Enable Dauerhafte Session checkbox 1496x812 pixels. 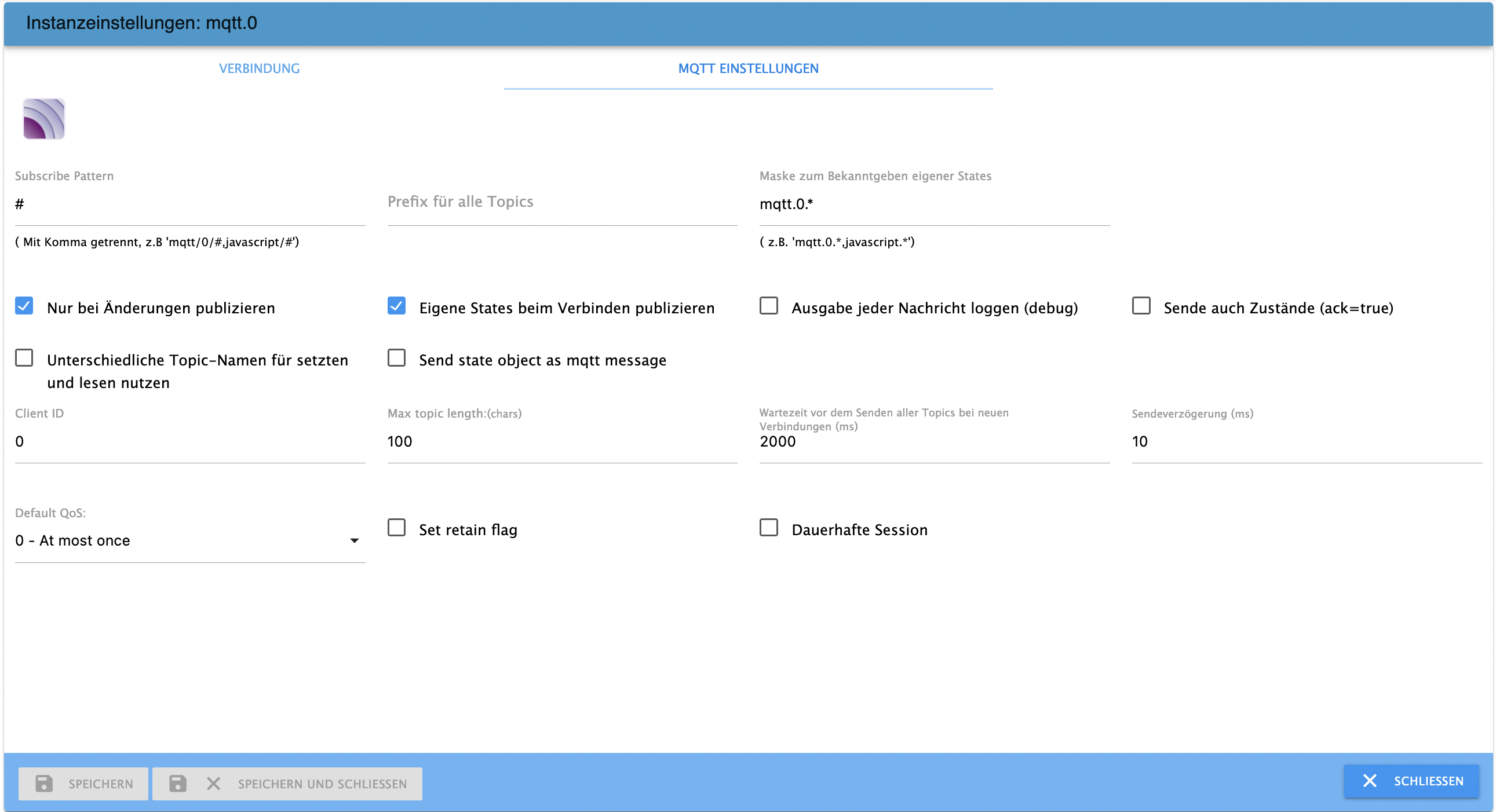[x=768, y=528]
